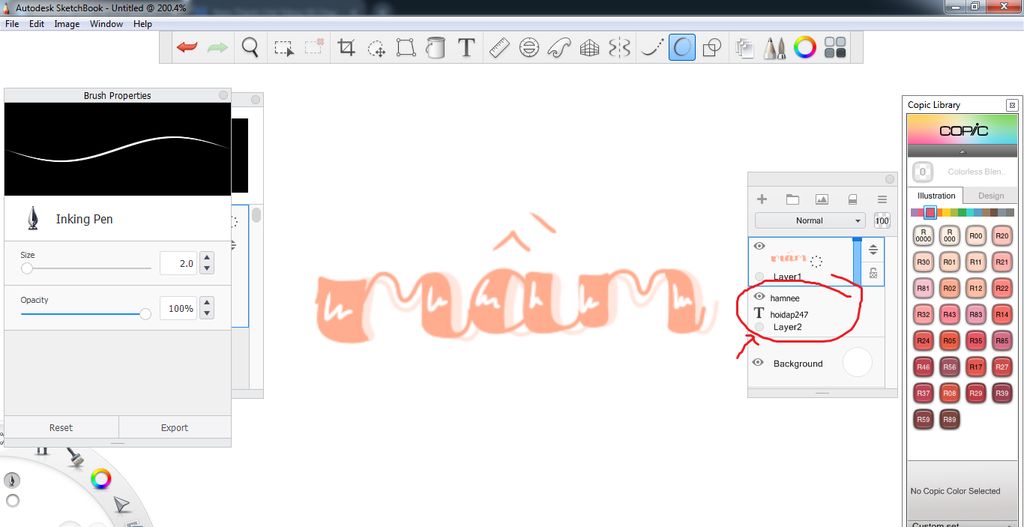Switch to the Illustration tab
The height and width of the screenshot is (527, 1024).
pos(936,195)
